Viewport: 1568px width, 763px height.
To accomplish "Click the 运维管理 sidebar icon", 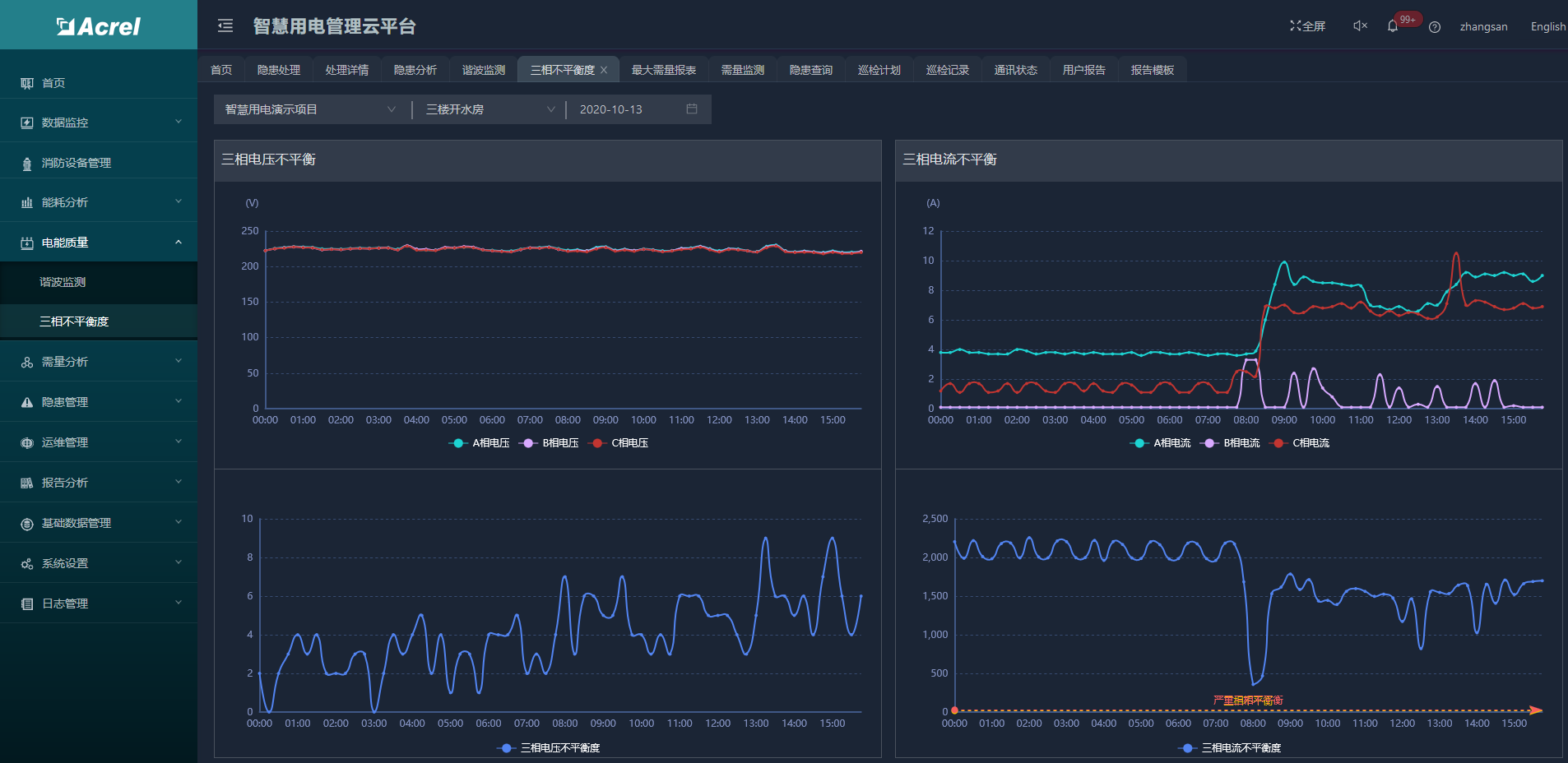I will [x=27, y=442].
